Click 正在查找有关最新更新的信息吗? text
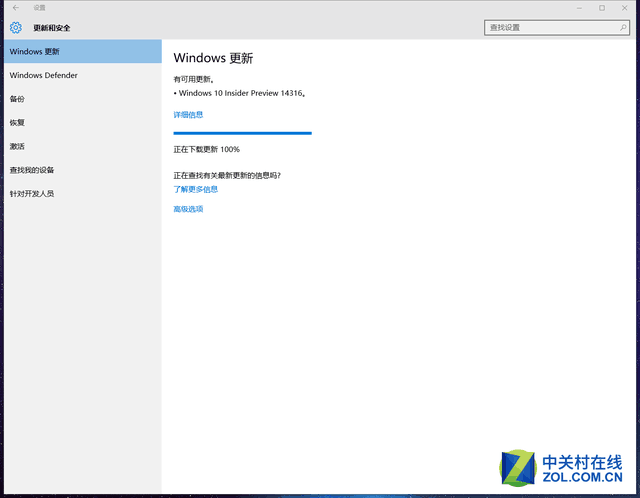This screenshot has width=640, height=498. click(x=227, y=176)
